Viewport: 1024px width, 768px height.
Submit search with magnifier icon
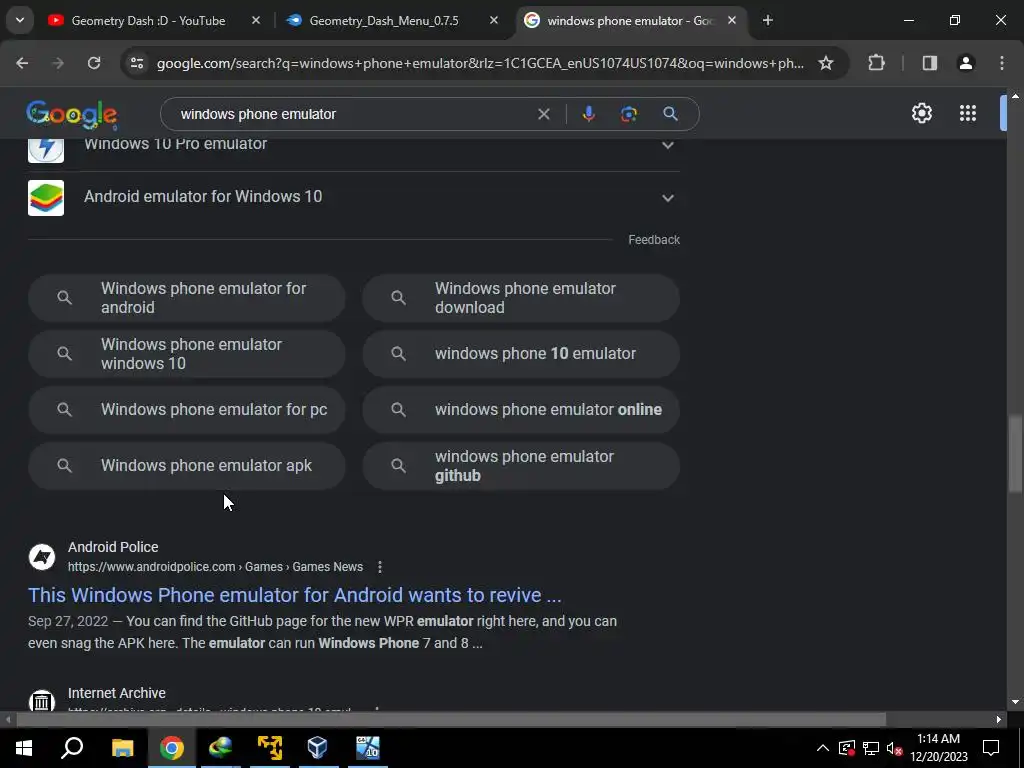coord(670,114)
